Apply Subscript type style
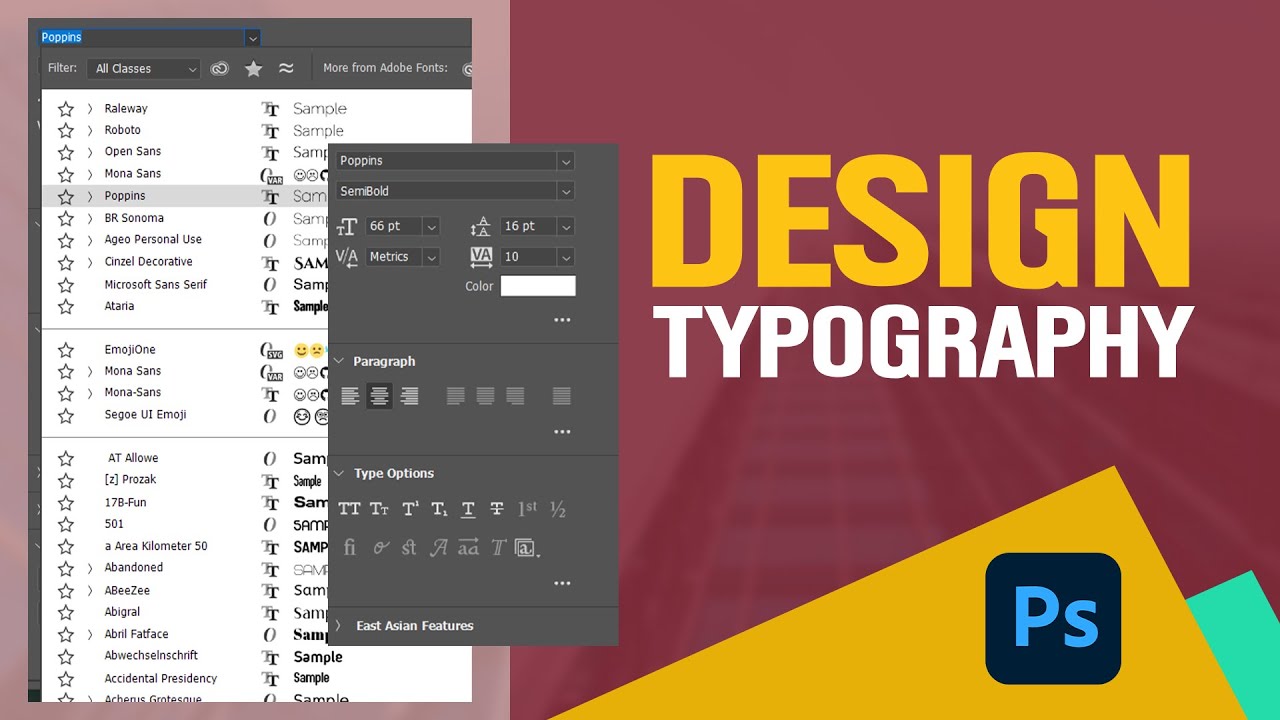Screen dimensions: 1280x720 click(x=439, y=509)
